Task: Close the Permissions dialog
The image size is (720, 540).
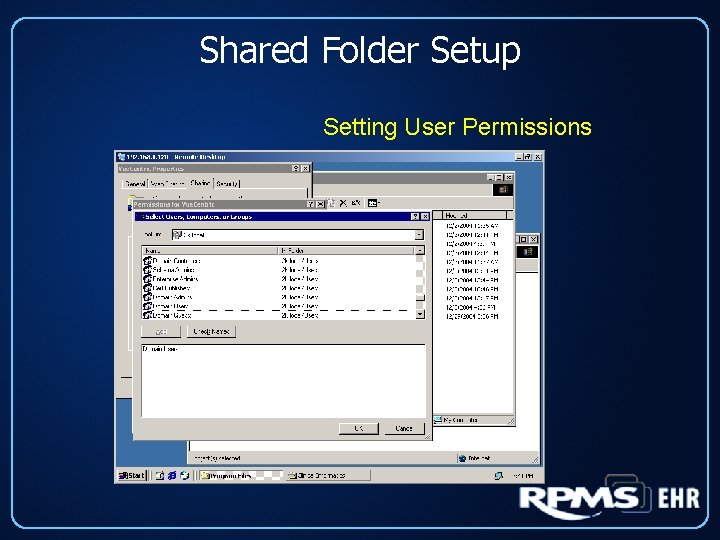Action: click(x=320, y=204)
